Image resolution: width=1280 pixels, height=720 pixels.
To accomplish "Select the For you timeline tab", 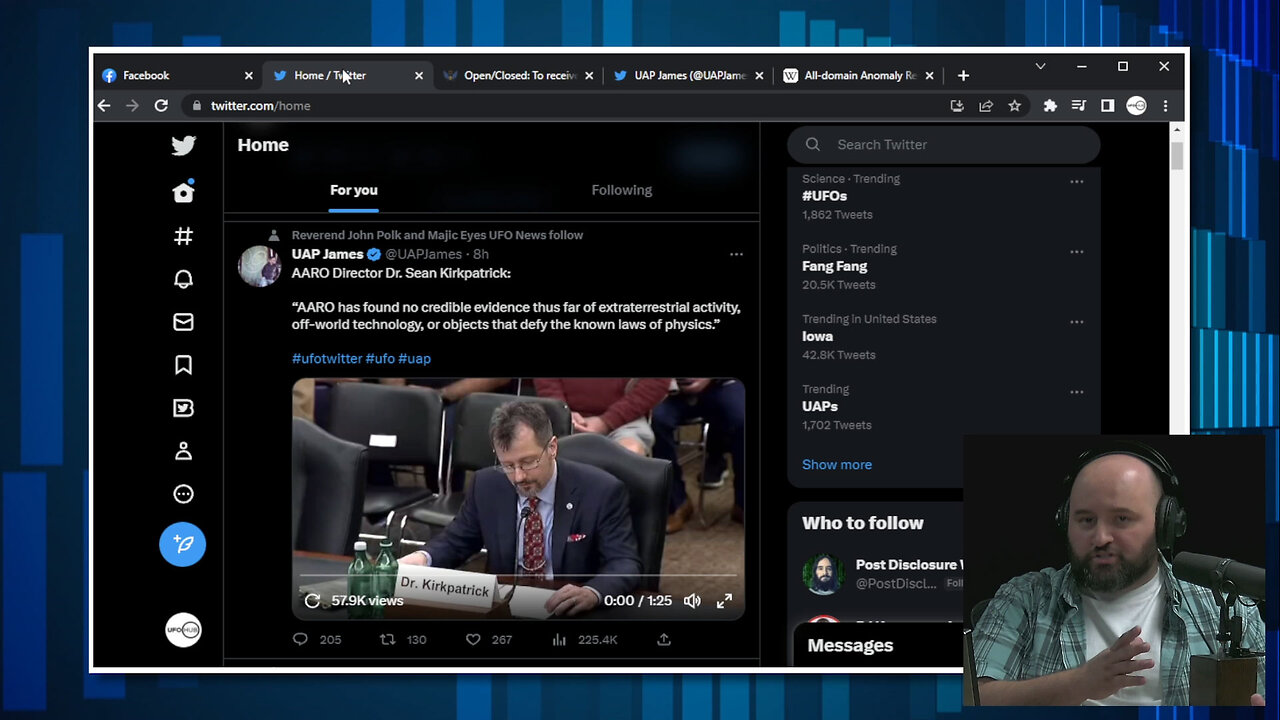I will point(354,190).
